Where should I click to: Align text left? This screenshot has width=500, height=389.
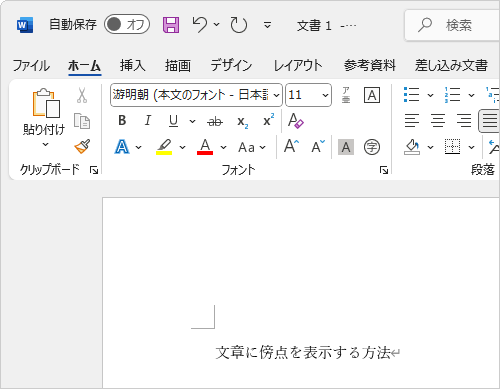click(412, 120)
